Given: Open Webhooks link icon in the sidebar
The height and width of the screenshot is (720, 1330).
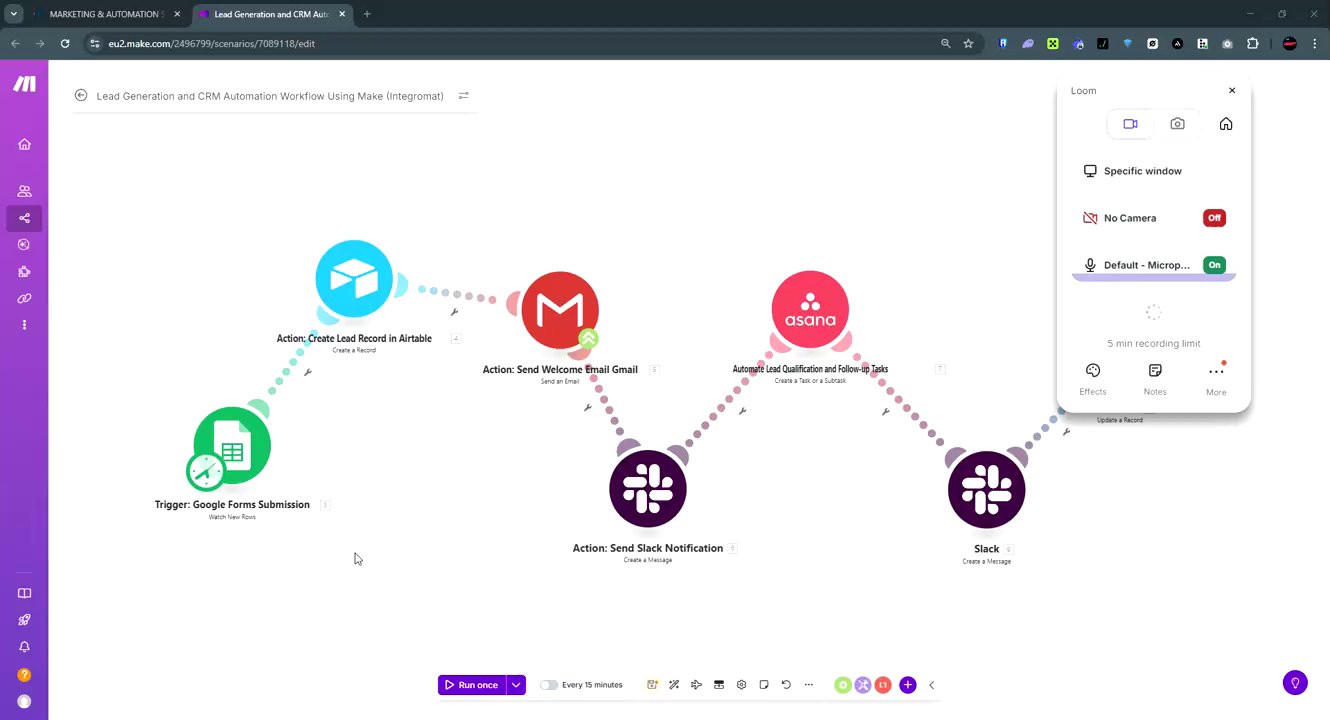Looking at the screenshot, I should (24, 298).
